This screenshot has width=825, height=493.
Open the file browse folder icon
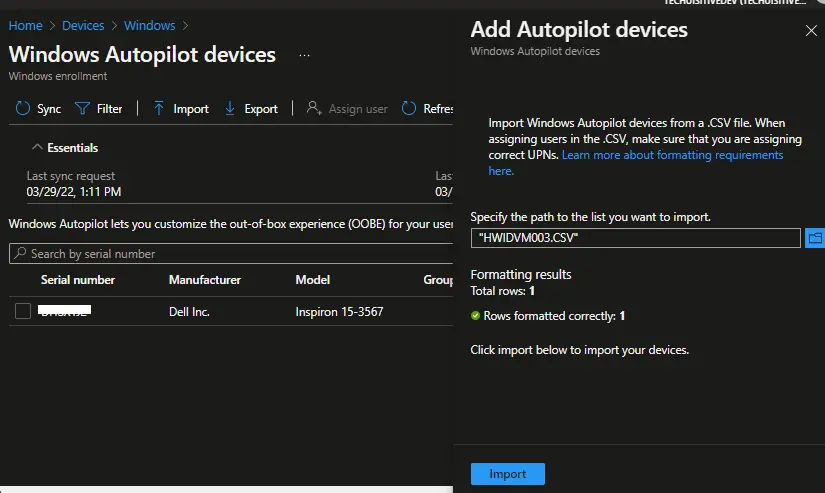815,238
